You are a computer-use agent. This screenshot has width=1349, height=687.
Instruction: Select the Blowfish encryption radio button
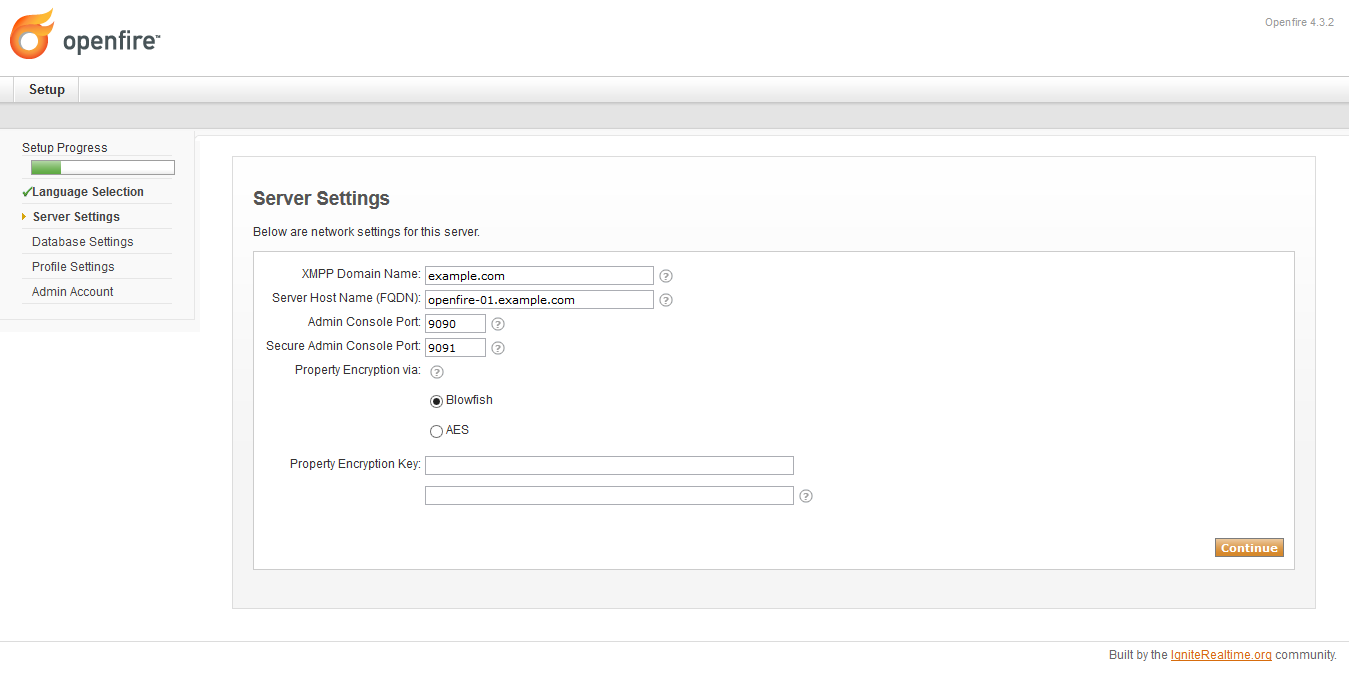pyautogui.click(x=436, y=400)
